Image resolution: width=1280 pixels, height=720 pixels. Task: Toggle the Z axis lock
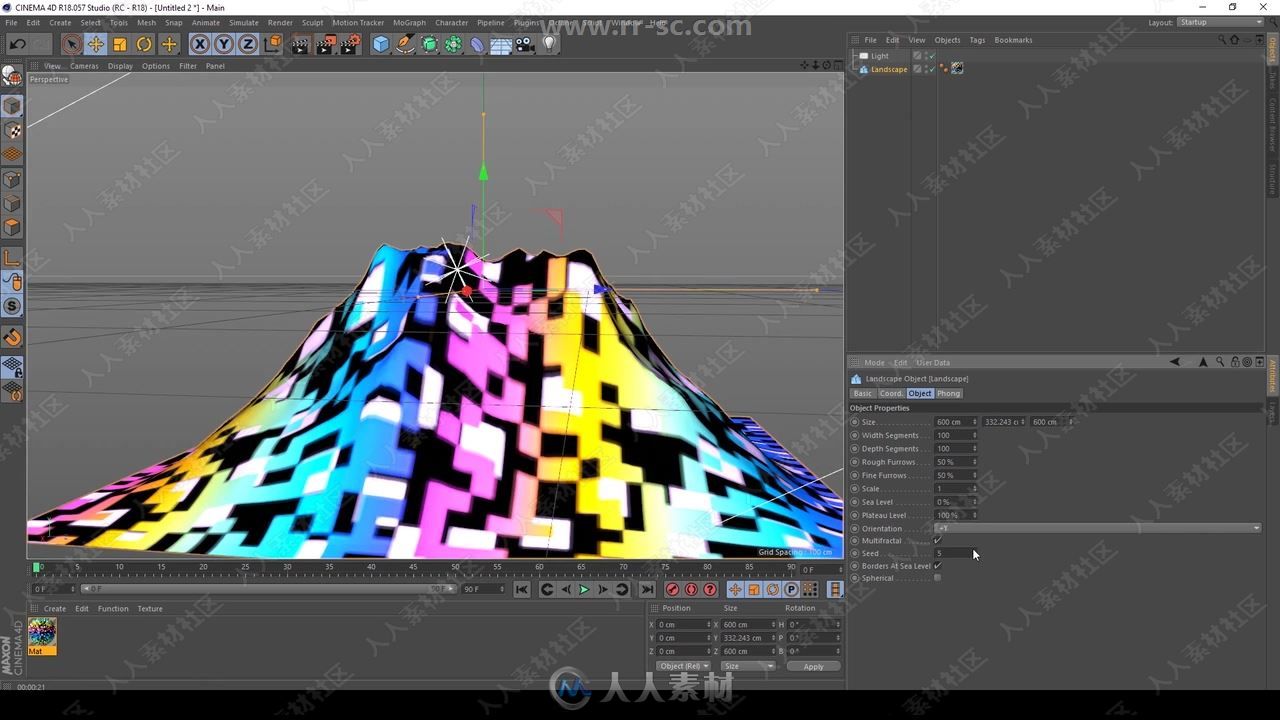coord(248,44)
